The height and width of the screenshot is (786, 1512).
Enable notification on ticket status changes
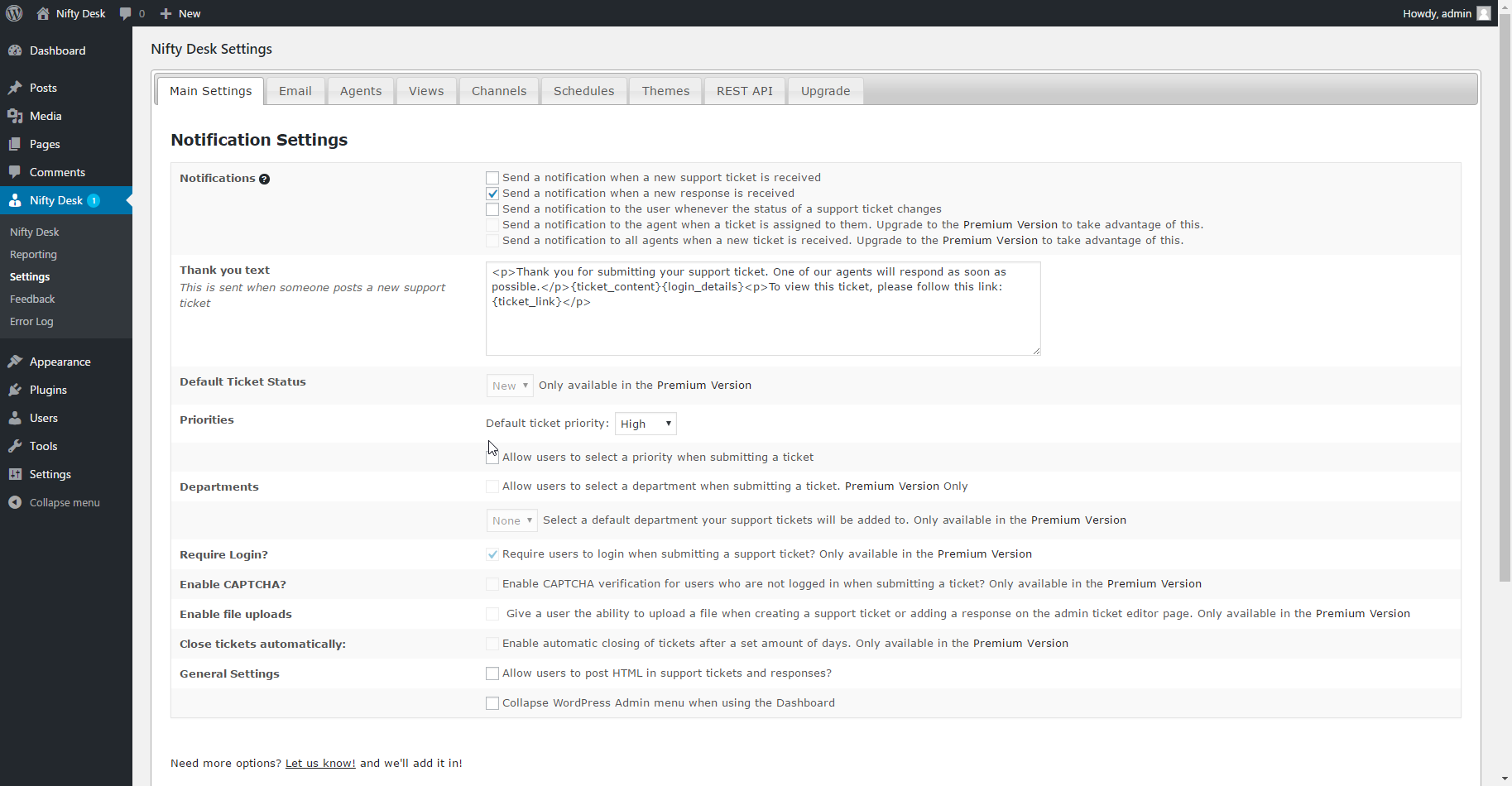[x=492, y=209]
